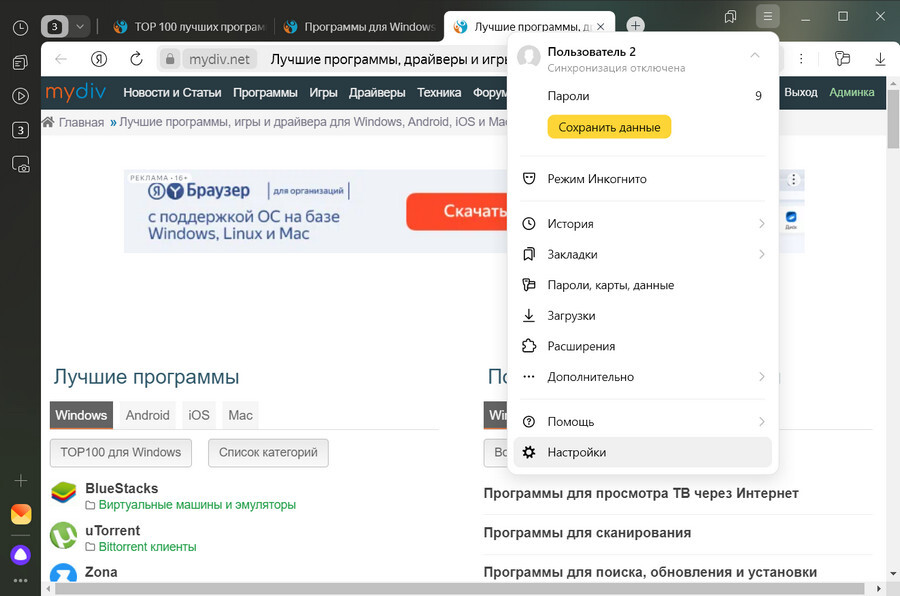This screenshot has width=900, height=596.
Task: Open Пароли, карты, данные menu item
Action: click(643, 285)
